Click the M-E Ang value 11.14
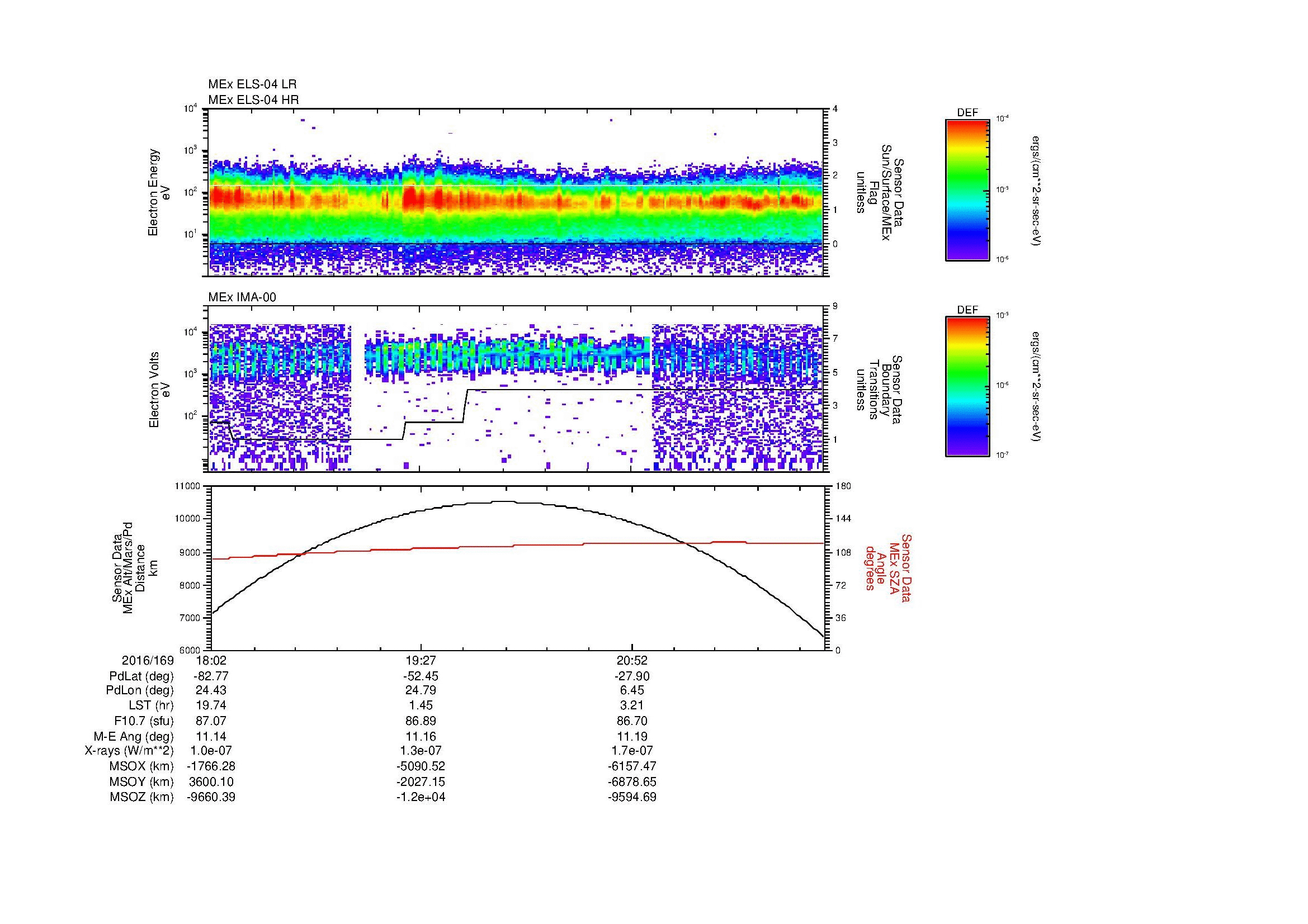Screen dimensions: 1308x924 (x=211, y=736)
